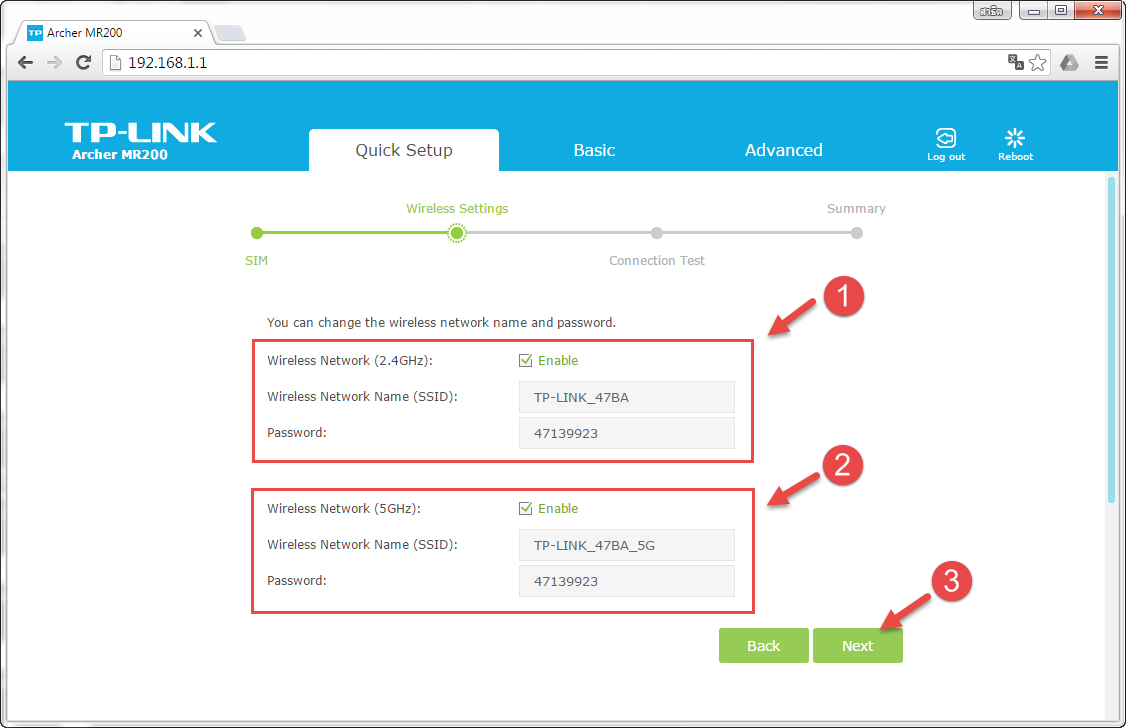Image resolution: width=1126 pixels, height=728 pixels.
Task: Click the Summary step marker
Action: (857, 233)
